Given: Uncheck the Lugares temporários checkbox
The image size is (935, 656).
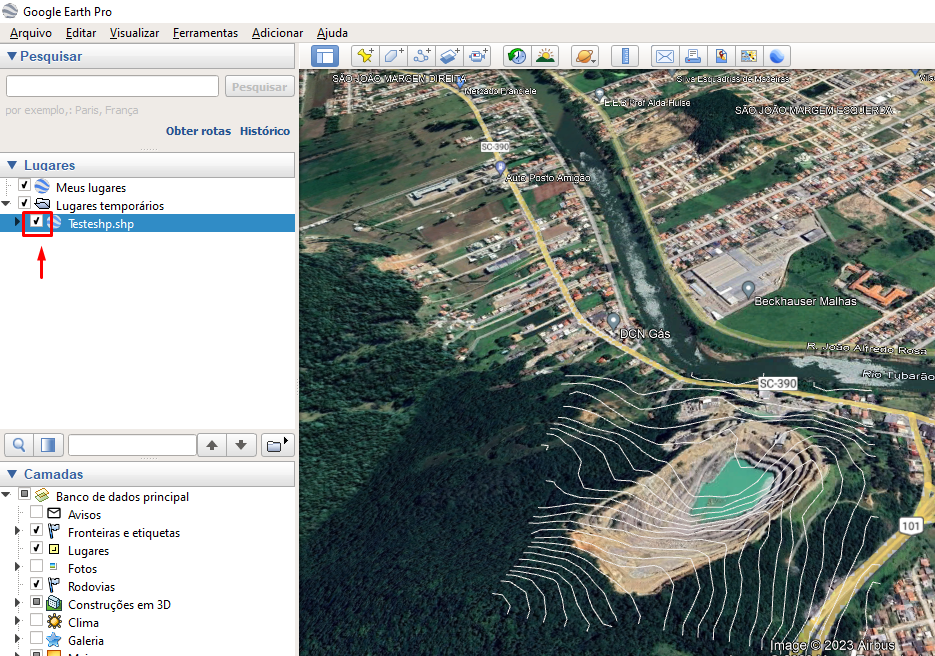Looking at the screenshot, I should pyautogui.click(x=24, y=203).
